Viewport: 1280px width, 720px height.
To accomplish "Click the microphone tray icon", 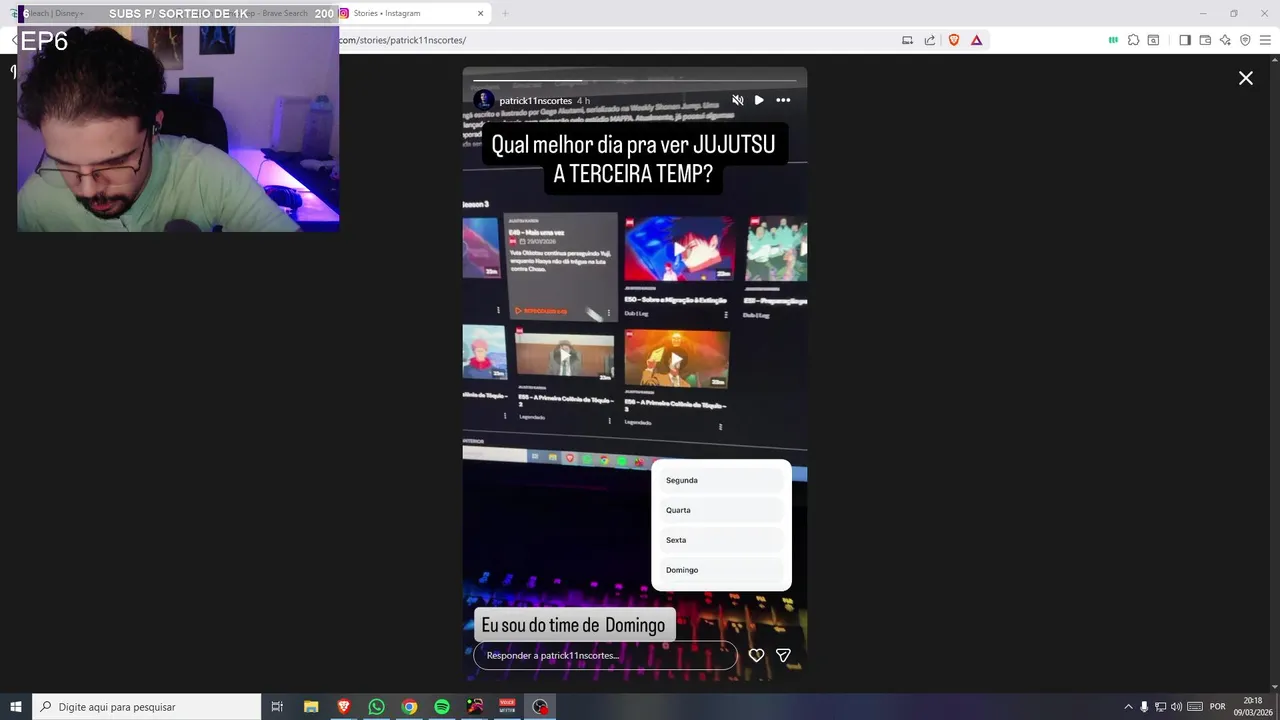I will coord(1144,707).
